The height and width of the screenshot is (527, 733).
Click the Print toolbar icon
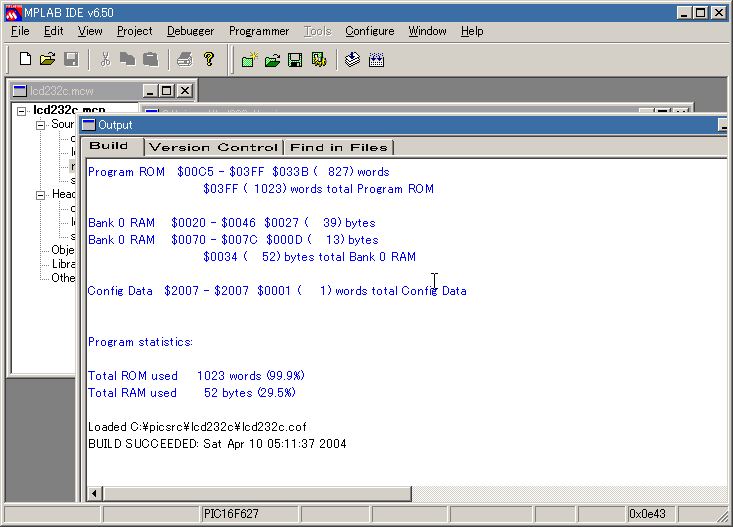pyautogui.click(x=185, y=59)
